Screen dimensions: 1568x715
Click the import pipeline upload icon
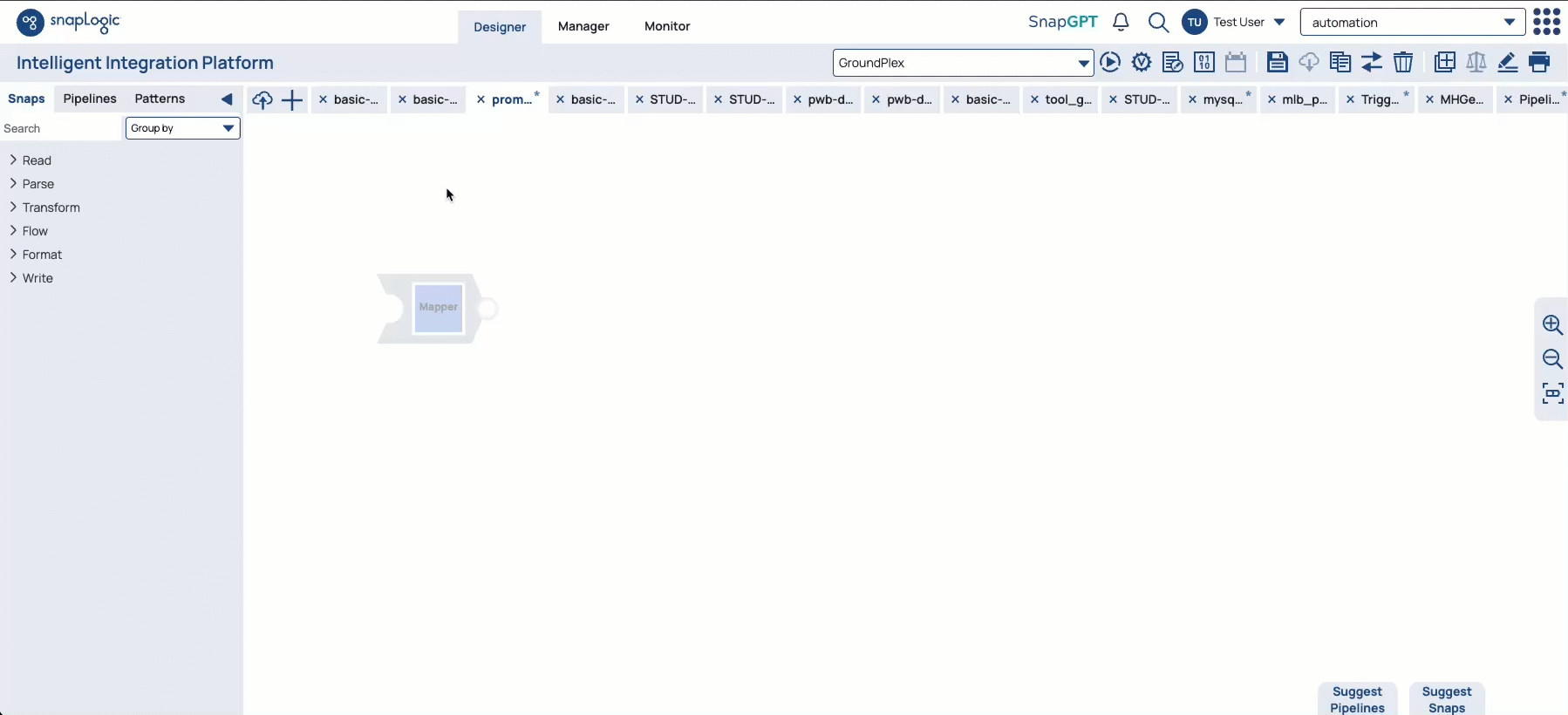tap(262, 100)
